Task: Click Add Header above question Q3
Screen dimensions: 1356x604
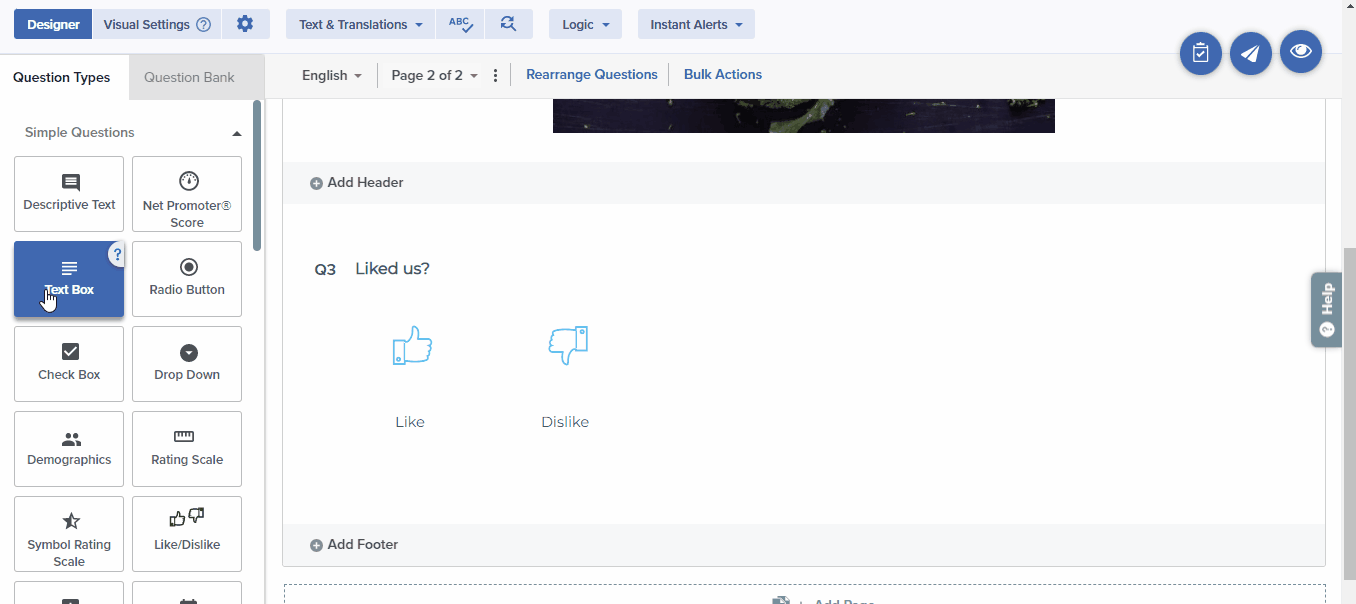Action: 357,183
